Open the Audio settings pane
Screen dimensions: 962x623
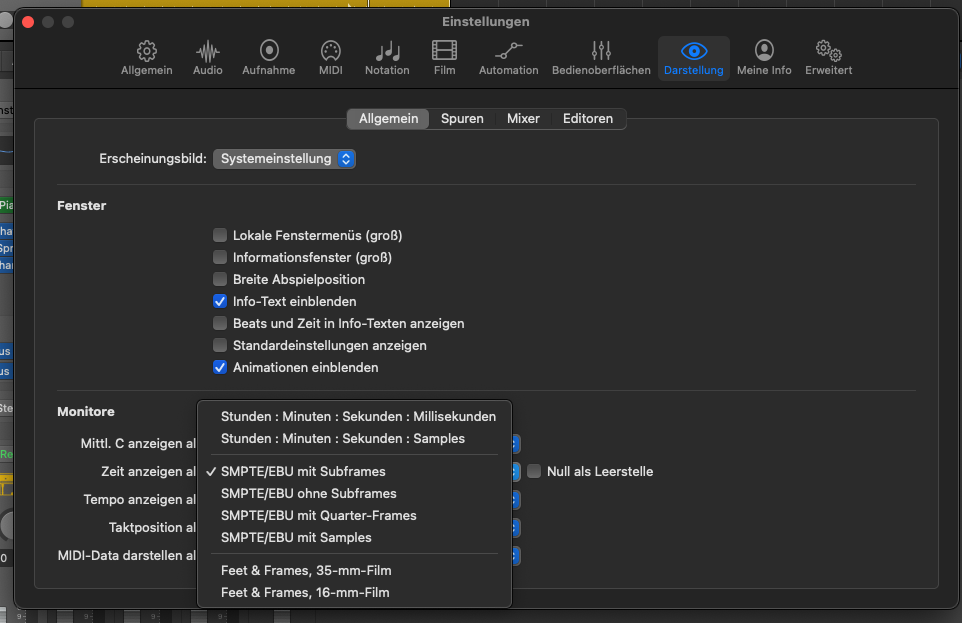coord(208,58)
